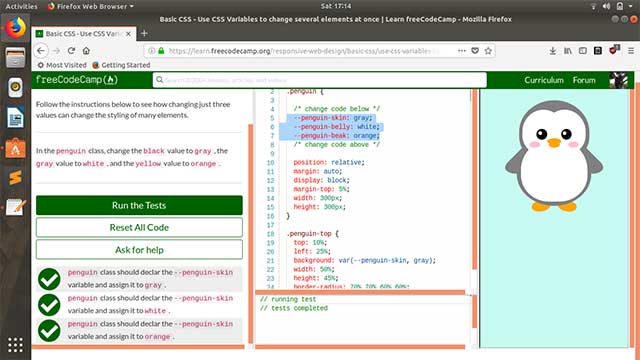Click the instructions panel scrollbar

pyautogui.click(x=251, y=234)
